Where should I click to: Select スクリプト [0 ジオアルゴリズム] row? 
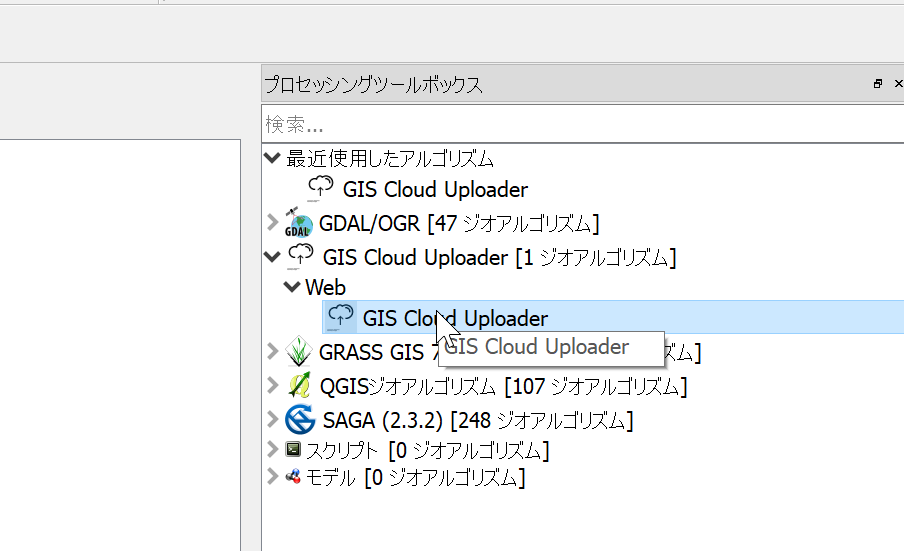427,450
